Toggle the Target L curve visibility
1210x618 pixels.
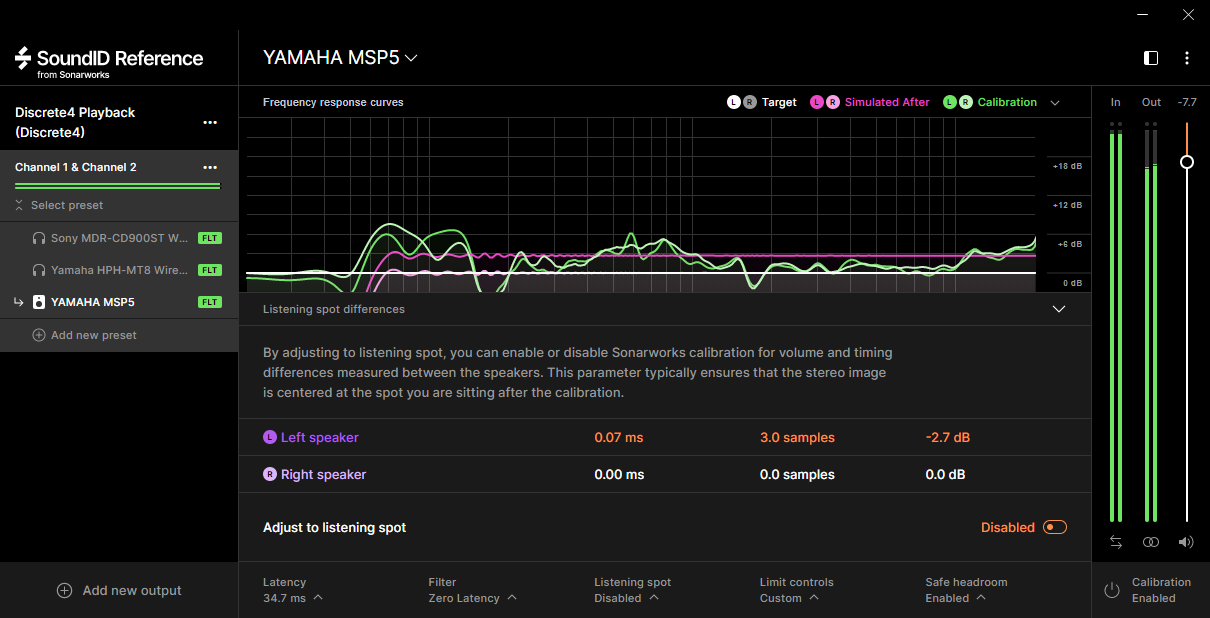pos(733,102)
